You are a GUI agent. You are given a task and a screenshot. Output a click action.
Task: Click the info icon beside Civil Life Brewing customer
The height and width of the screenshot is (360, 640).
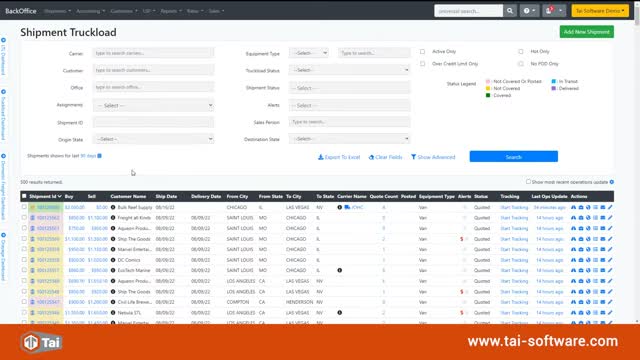(113, 302)
